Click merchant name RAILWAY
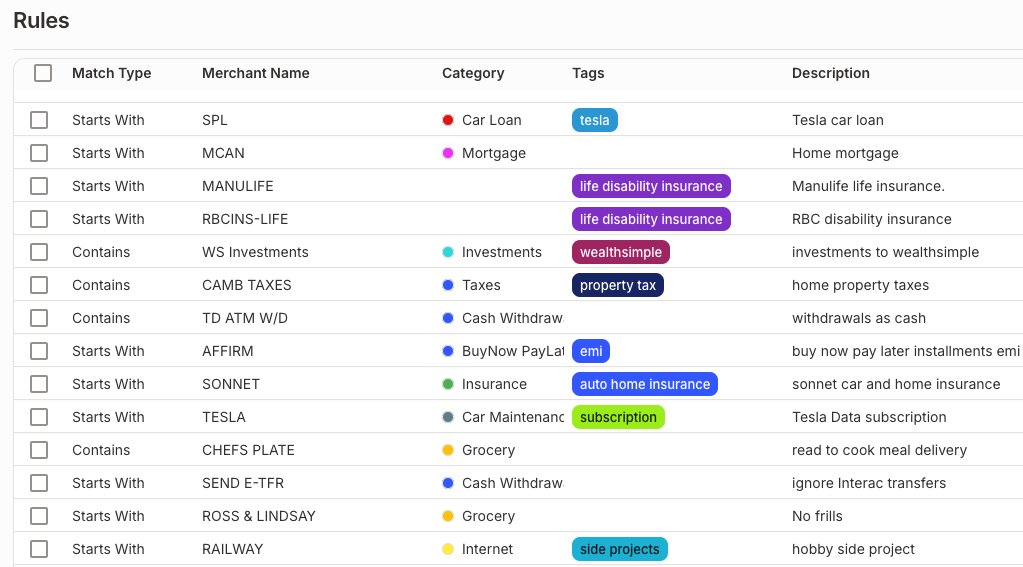Image resolution: width=1023 pixels, height=567 pixels. point(232,549)
